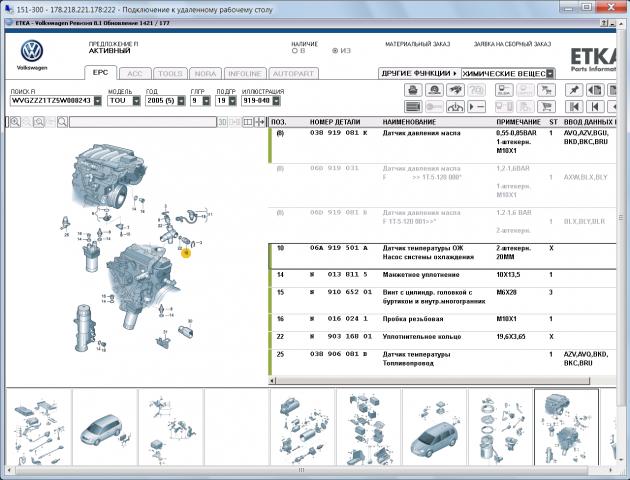Switch to the ACC tab
This screenshot has width=630, height=480.
click(135, 74)
